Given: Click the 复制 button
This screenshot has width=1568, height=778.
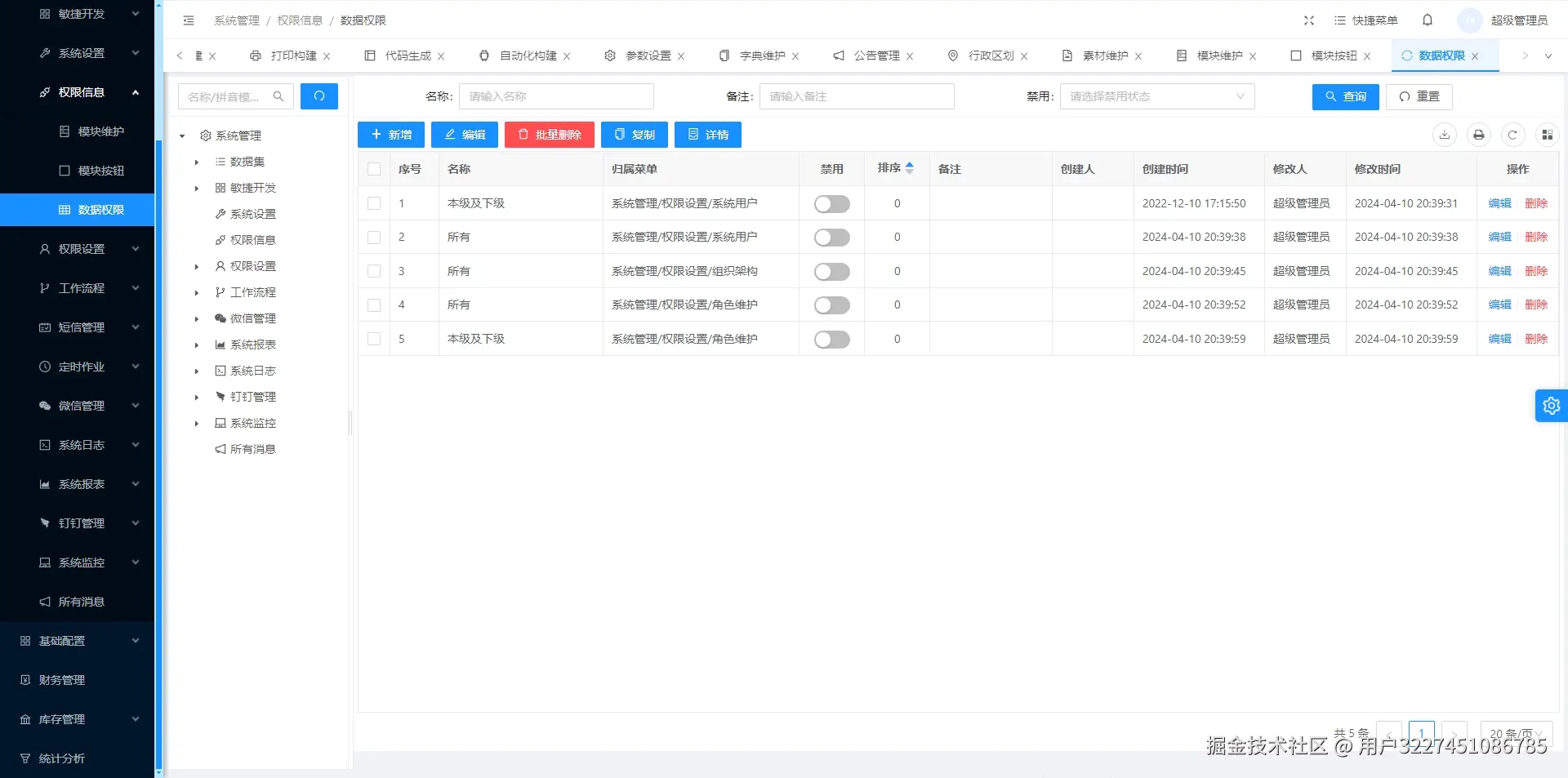Looking at the screenshot, I should click(x=635, y=135).
